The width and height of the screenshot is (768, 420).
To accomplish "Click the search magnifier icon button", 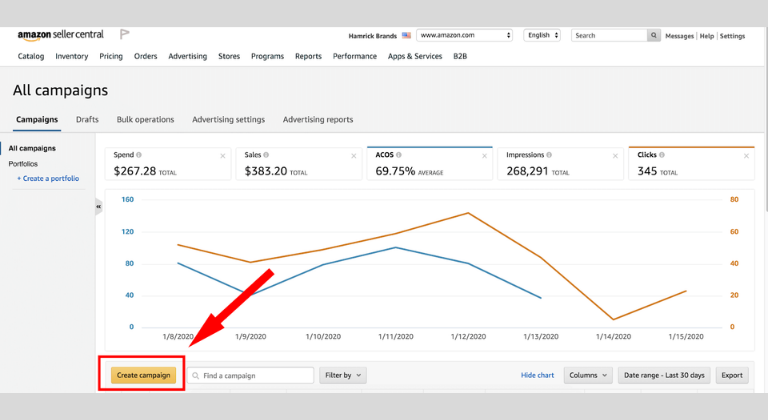I will pos(654,35).
